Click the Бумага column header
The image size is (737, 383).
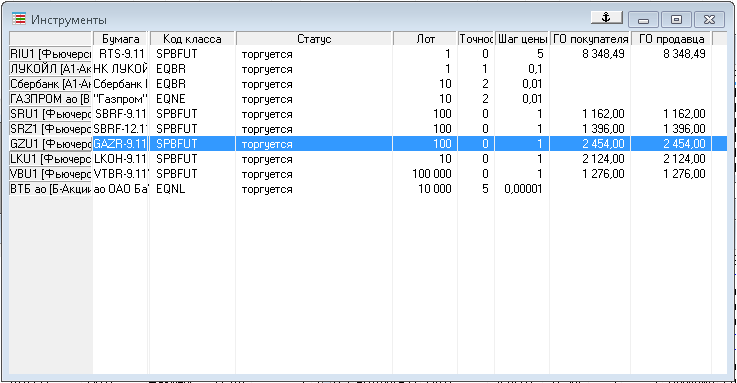click(x=121, y=39)
